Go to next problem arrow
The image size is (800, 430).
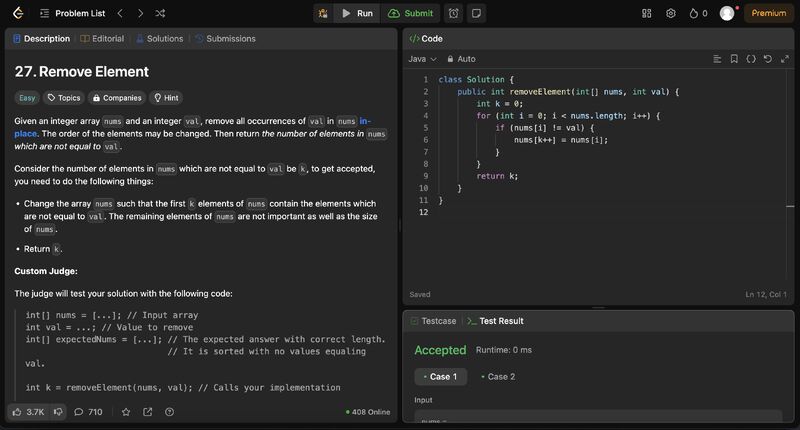tap(140, 13)
